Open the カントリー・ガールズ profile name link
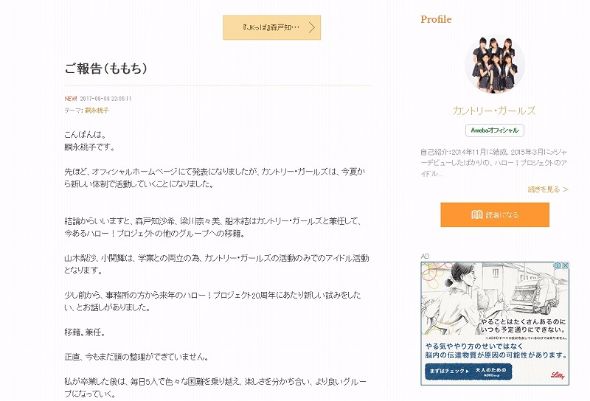Image resolution: width=590 pixels, height=401 pixels. coord(494,111)
